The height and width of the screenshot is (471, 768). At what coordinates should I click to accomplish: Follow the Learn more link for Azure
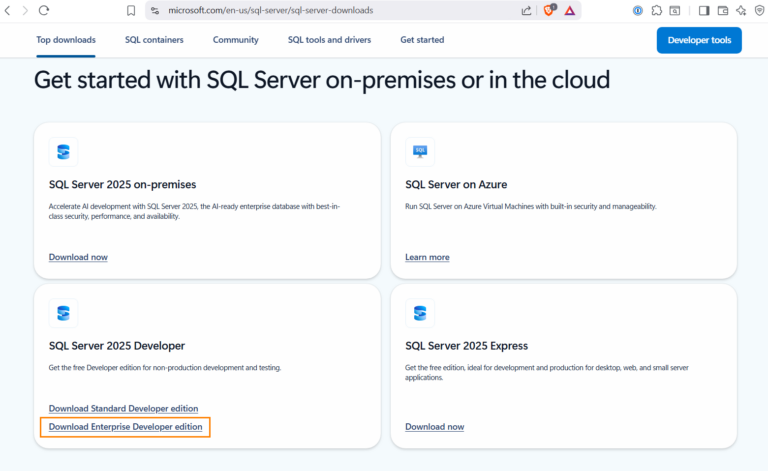[x=427, y=257]
